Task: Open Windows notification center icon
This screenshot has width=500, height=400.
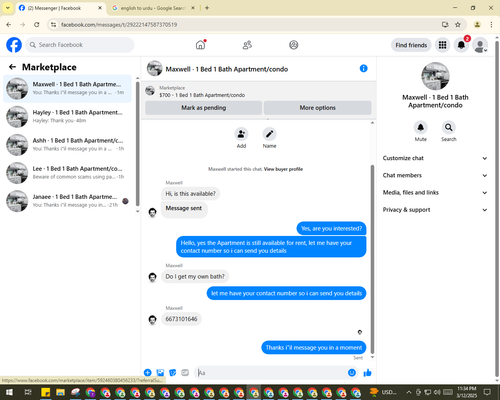Action: [488, 392]
